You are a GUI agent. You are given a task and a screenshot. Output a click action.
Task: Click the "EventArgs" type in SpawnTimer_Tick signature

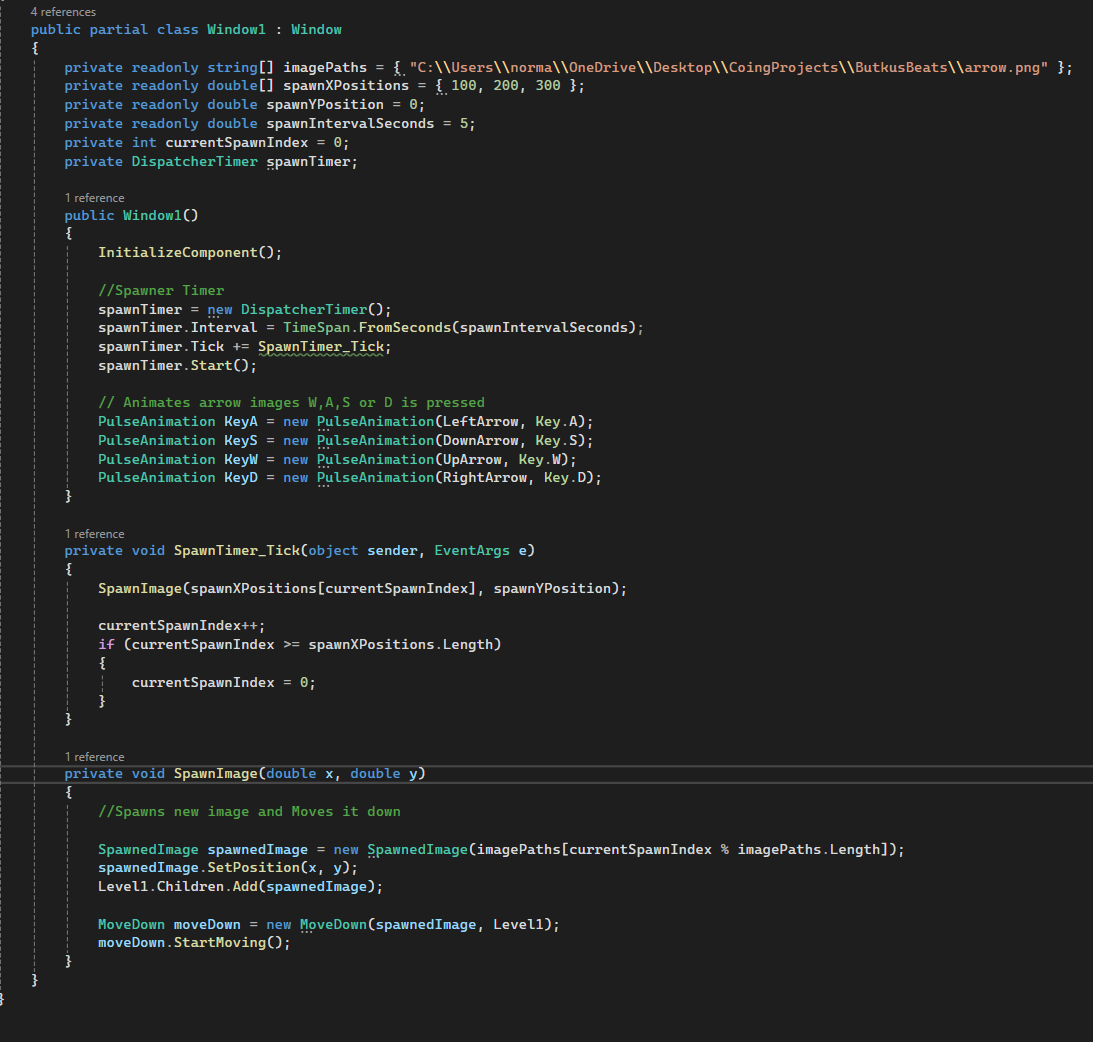(x=472, y=551)
